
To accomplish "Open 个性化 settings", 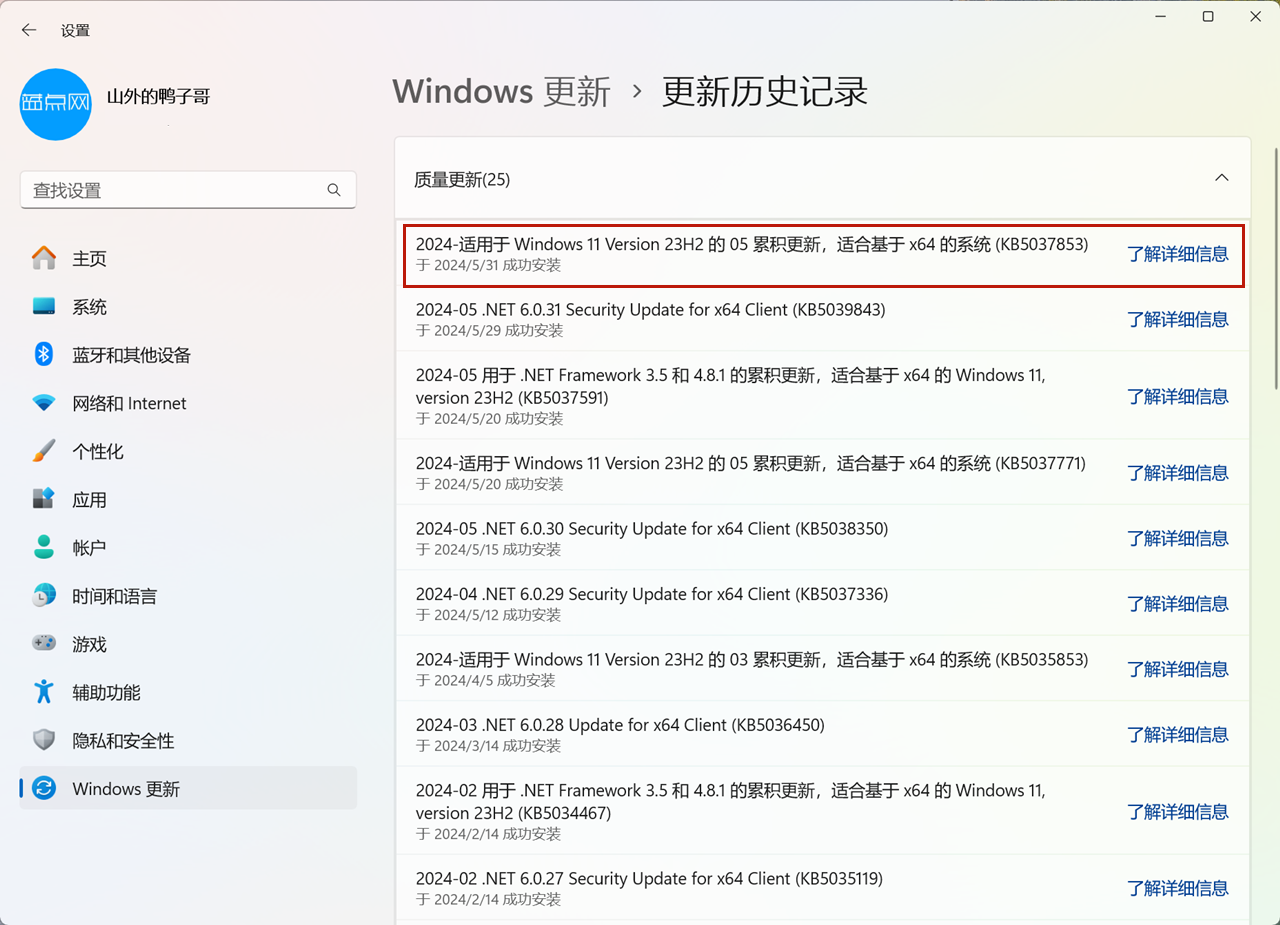I will tap(188, 451).
